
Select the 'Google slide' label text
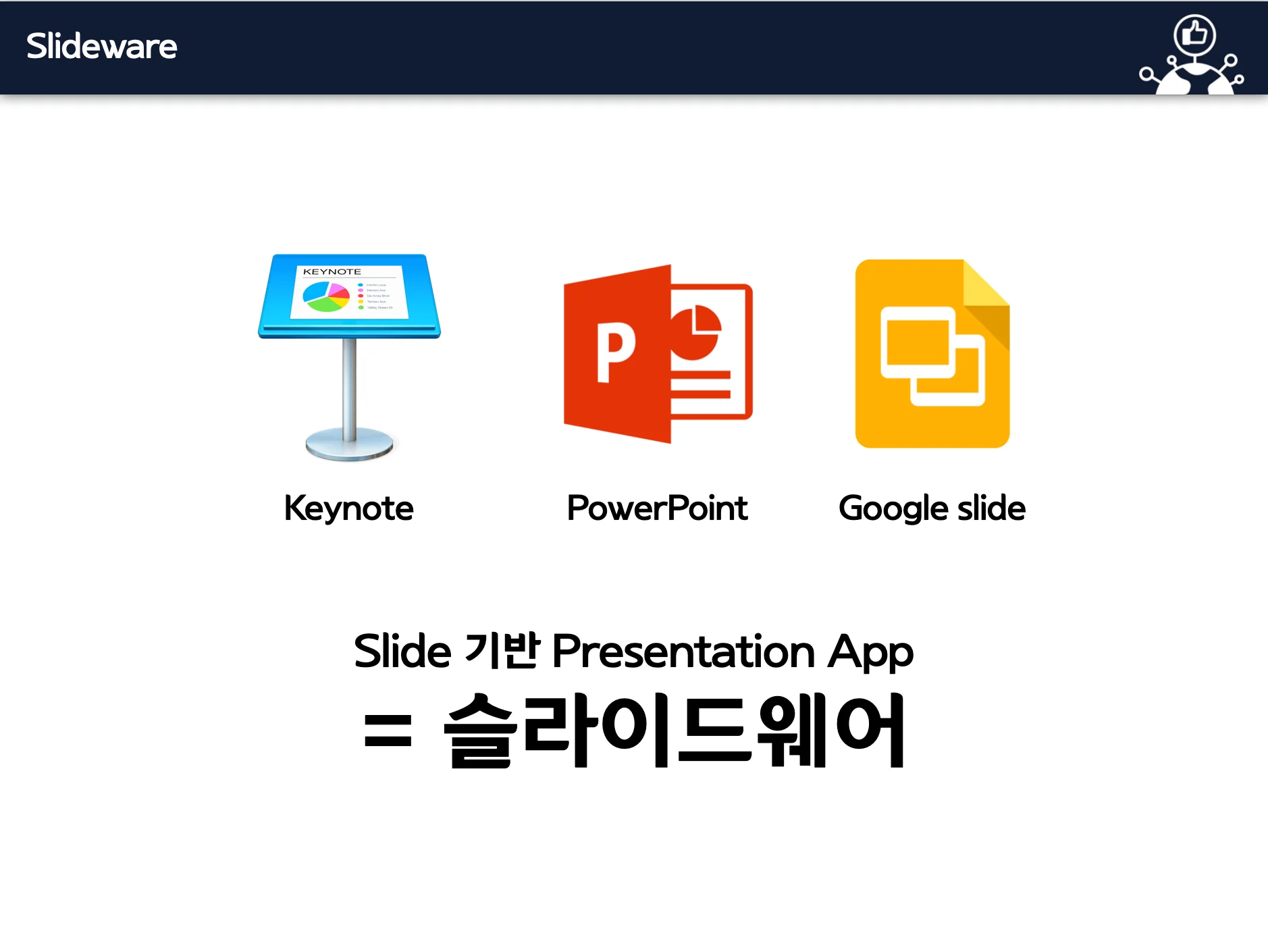(x=932, y=508)
